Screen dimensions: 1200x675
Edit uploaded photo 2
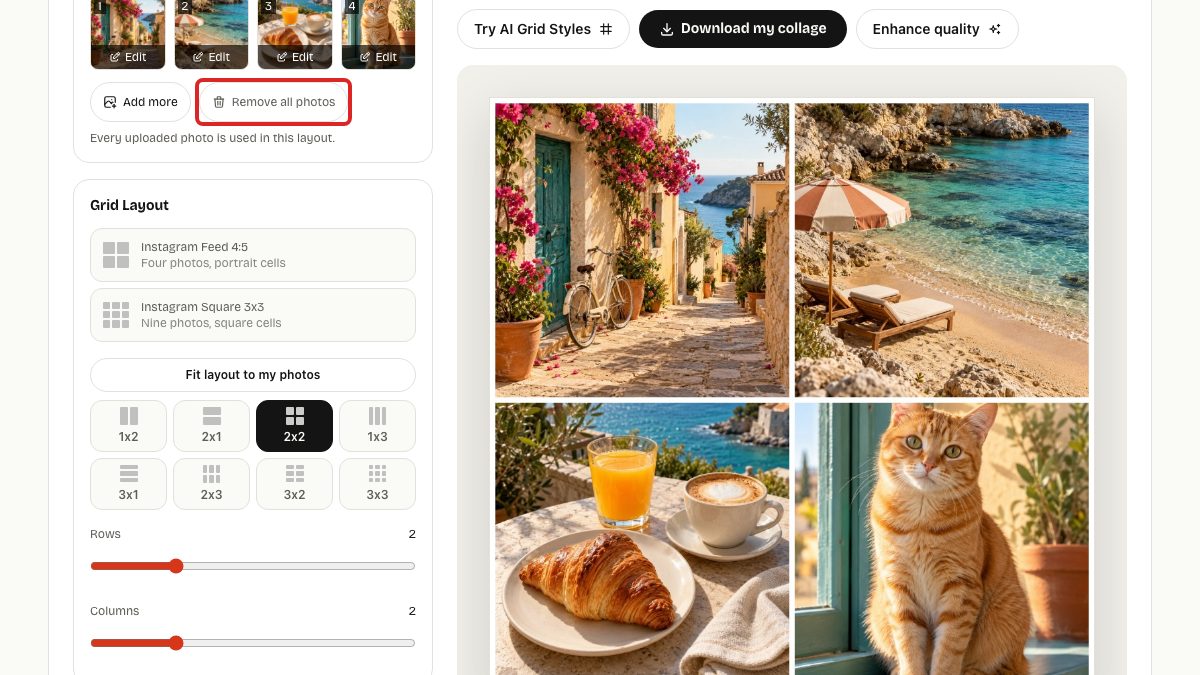211,57
